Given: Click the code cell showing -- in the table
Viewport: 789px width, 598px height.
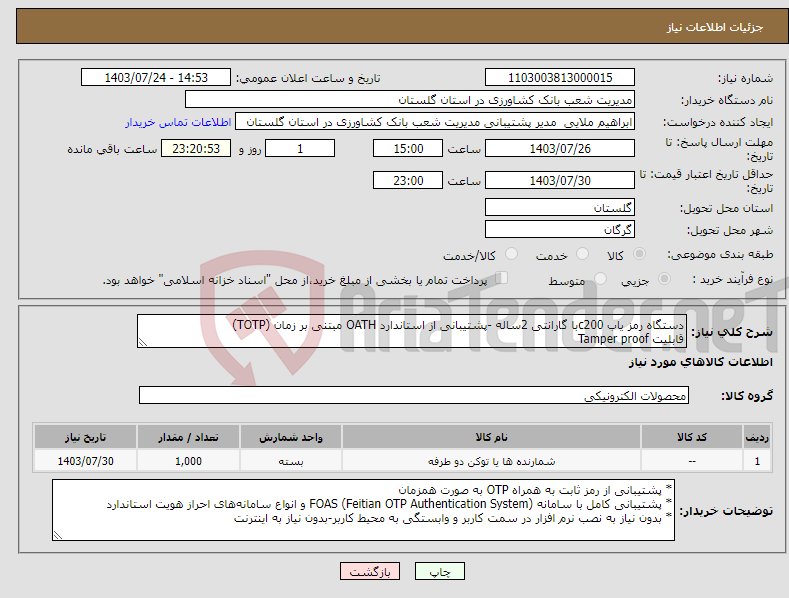Looking at the screenshot, I should [x=692, y=461].
